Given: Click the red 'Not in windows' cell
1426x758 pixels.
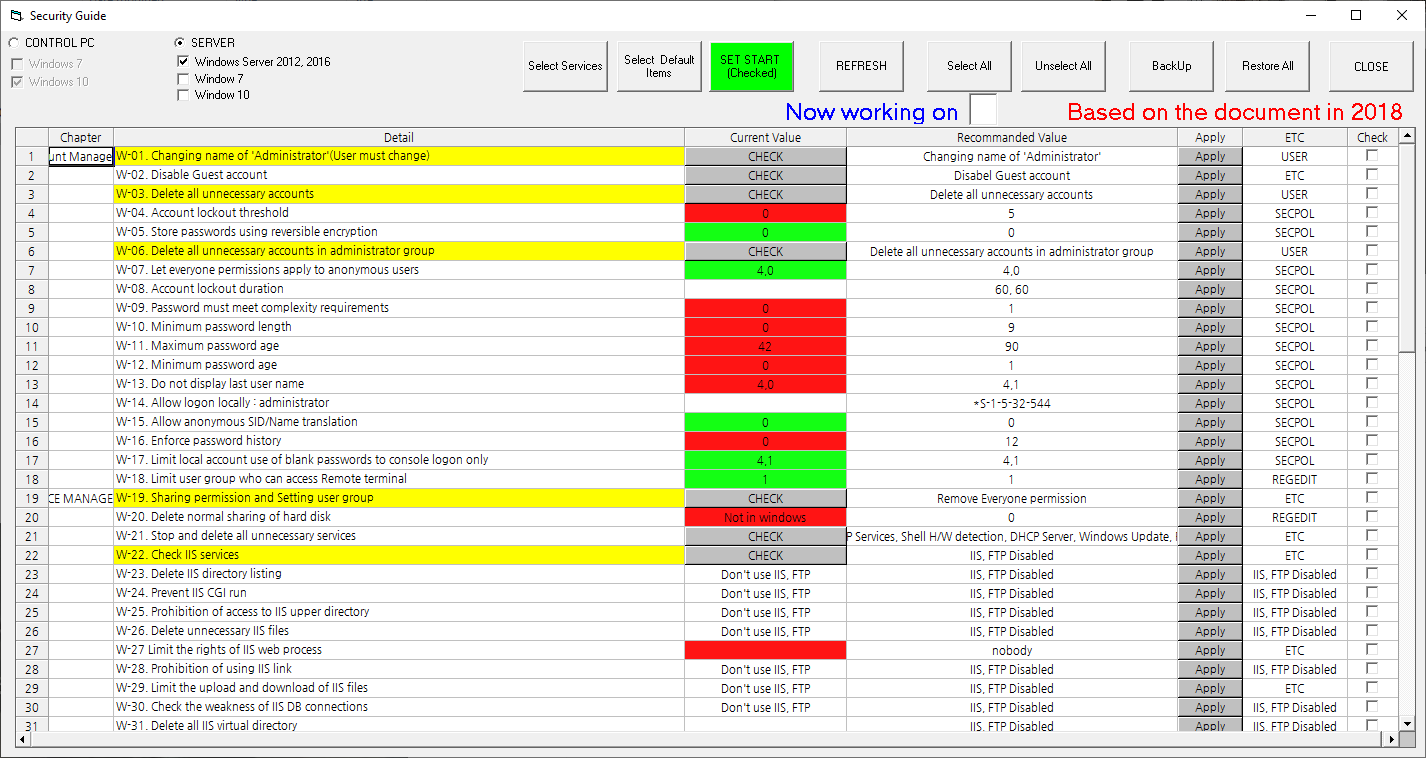Looking at the screenshot, I should tap(765, 517).
